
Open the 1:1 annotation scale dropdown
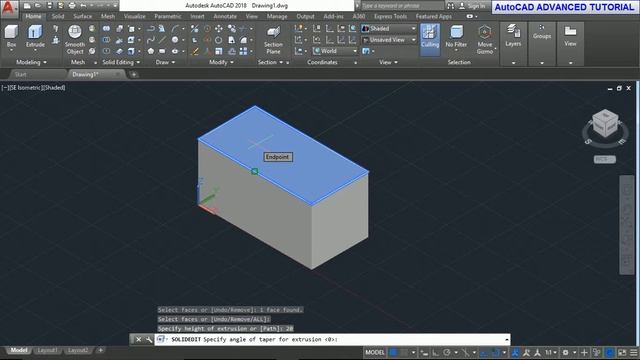click(x=551, y=352)
